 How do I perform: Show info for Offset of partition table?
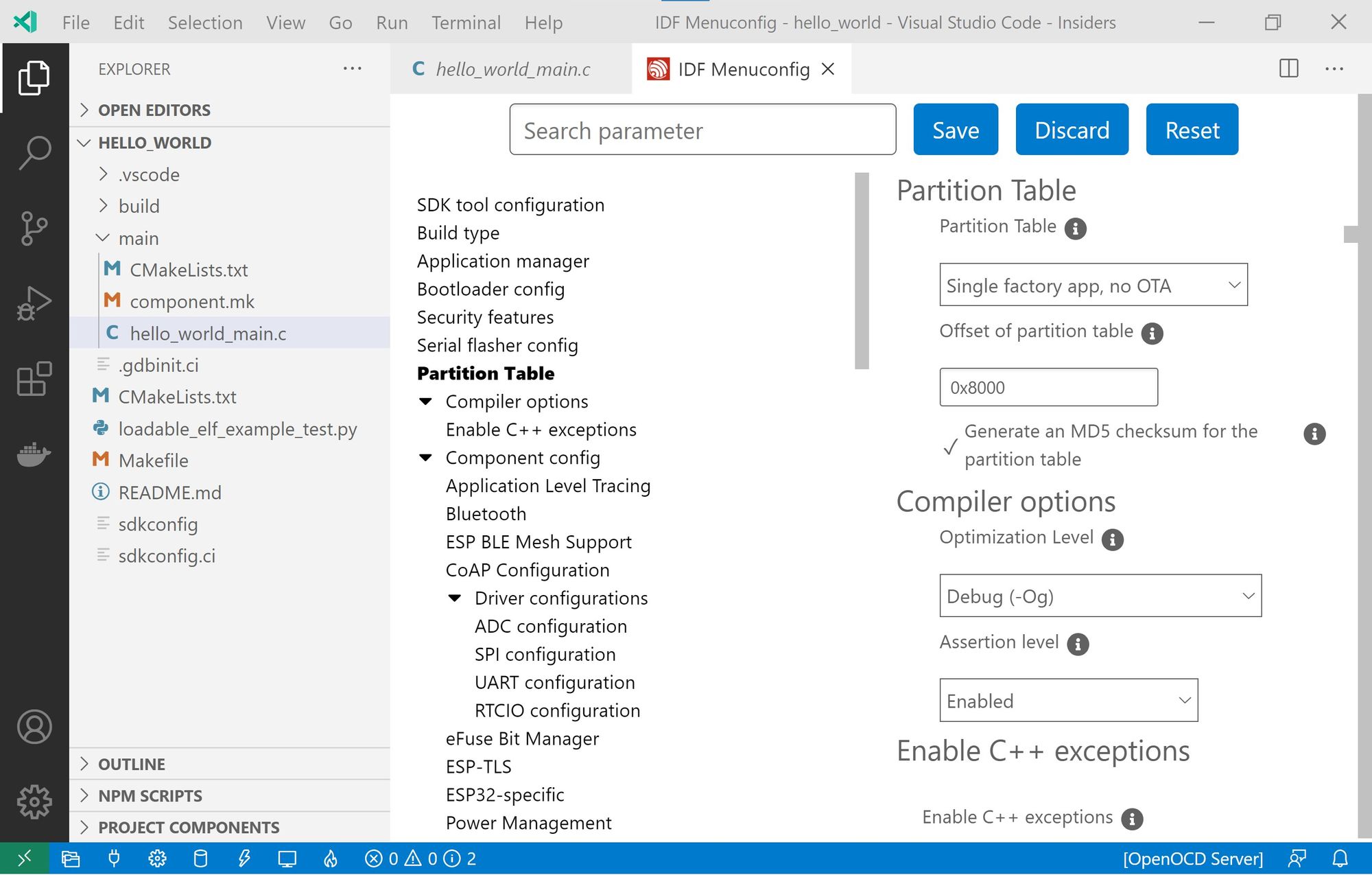1152,334
